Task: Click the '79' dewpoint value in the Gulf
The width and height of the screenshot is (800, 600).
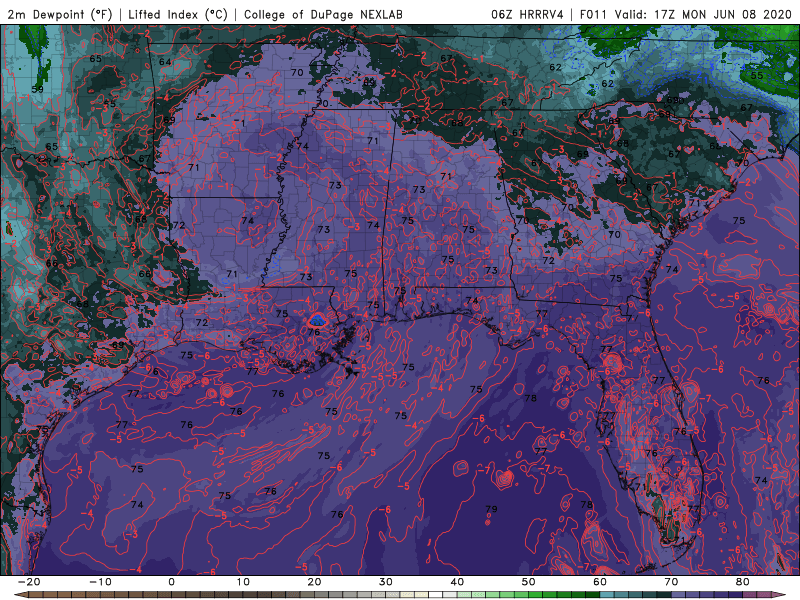Action: (x=491, y=509)
